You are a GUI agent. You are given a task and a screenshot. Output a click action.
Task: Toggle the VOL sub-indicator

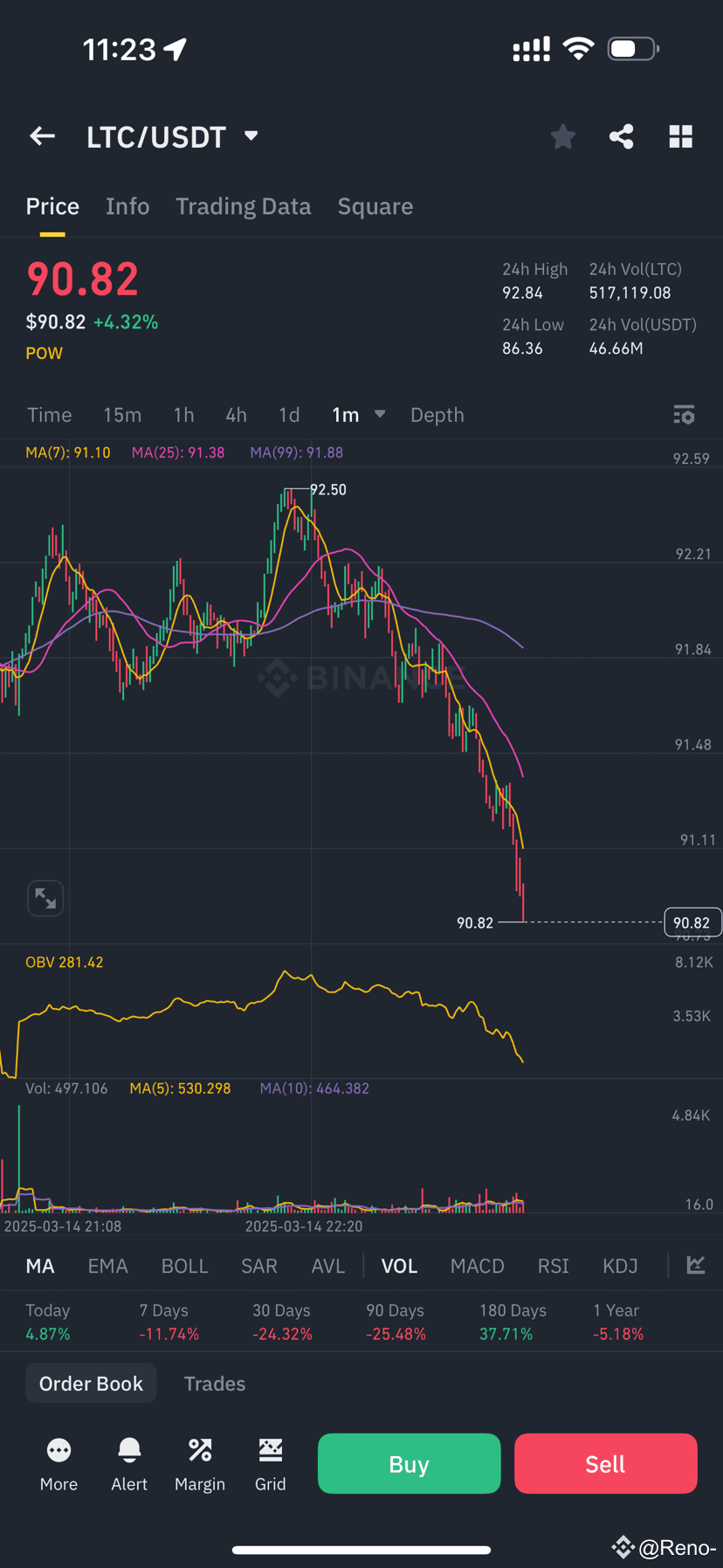click(x=399, y=1266)
